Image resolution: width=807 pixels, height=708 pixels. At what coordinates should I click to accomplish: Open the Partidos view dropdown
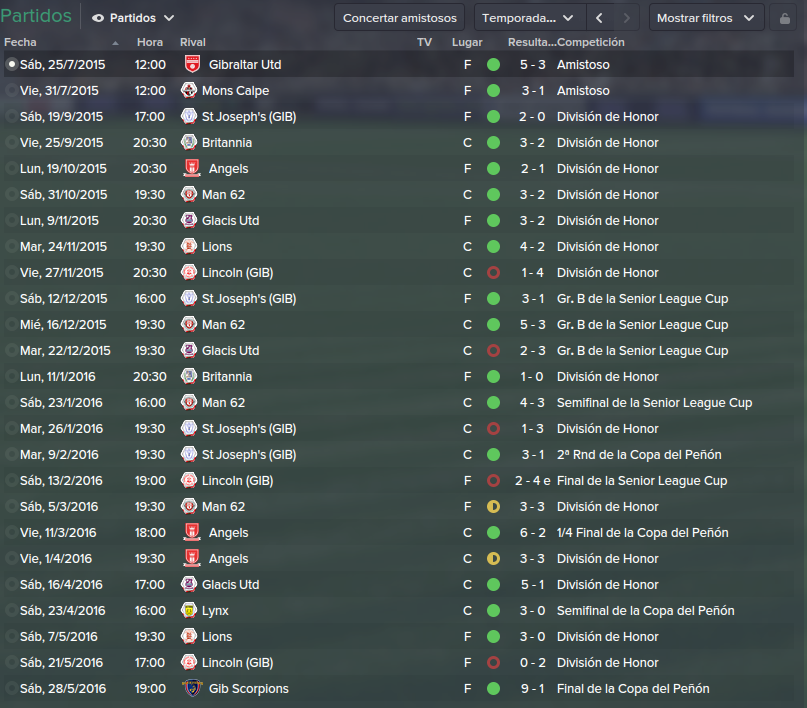click(133, 18)
